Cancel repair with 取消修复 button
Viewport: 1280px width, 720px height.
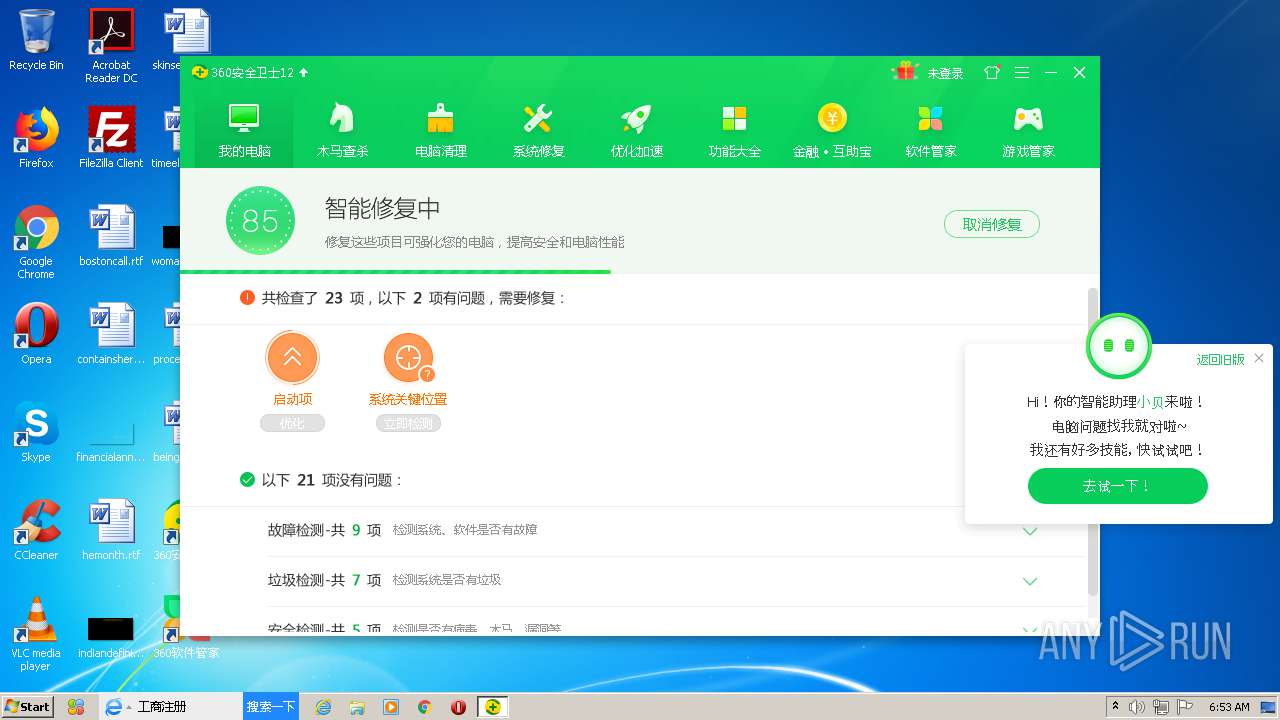coord(992,224)
